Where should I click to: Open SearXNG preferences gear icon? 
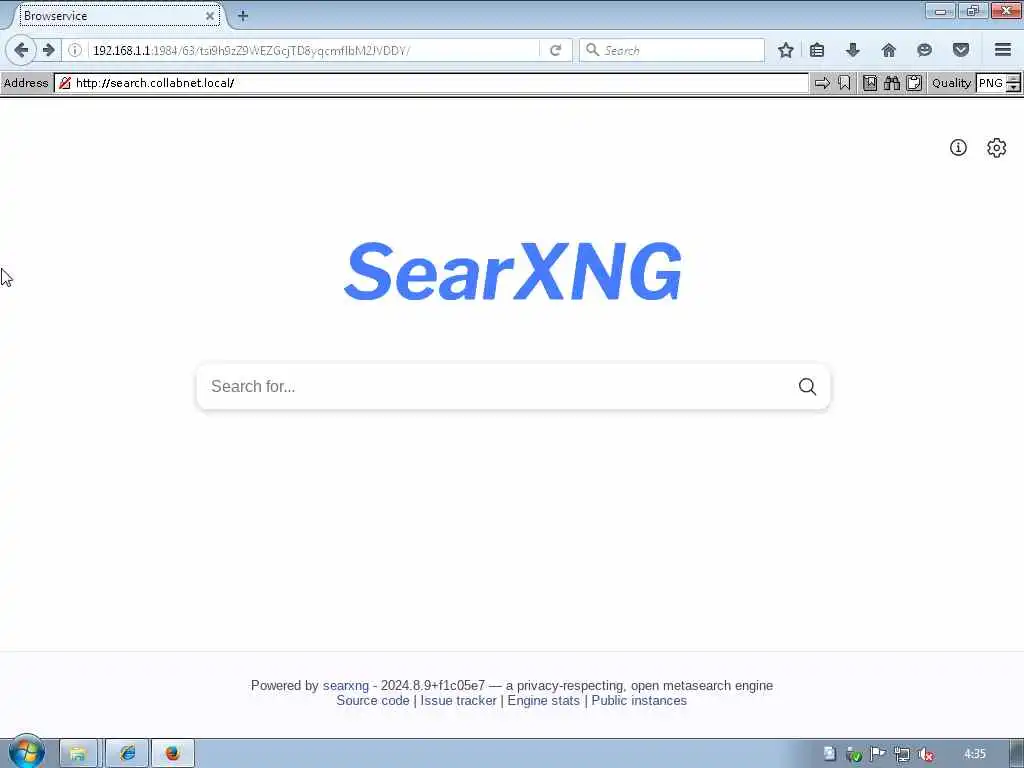(x=997, y=148)
